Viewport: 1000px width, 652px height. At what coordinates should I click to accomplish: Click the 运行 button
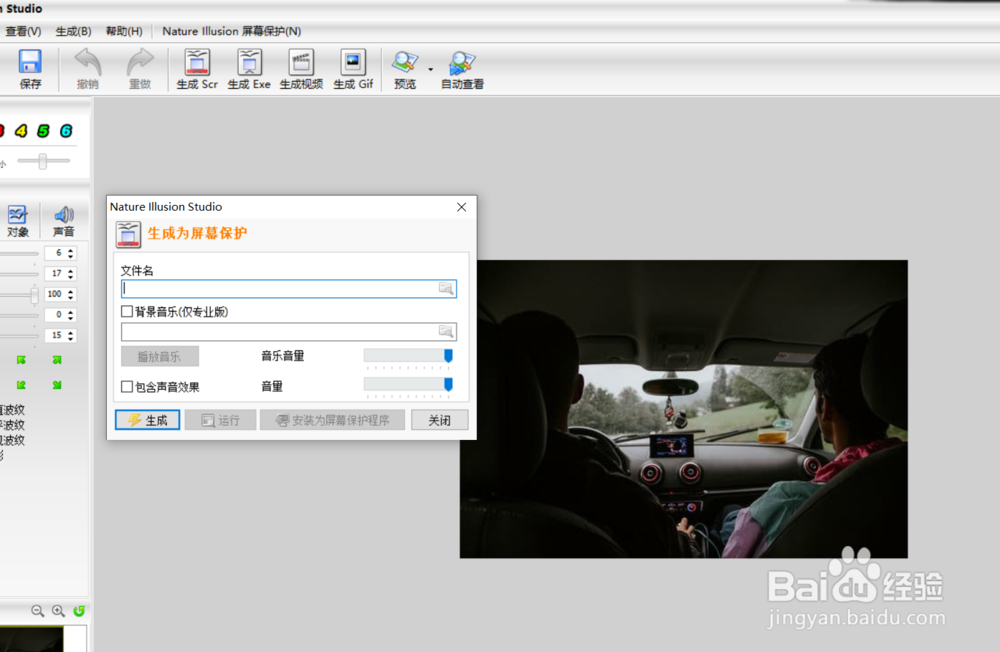pos(221,420)
